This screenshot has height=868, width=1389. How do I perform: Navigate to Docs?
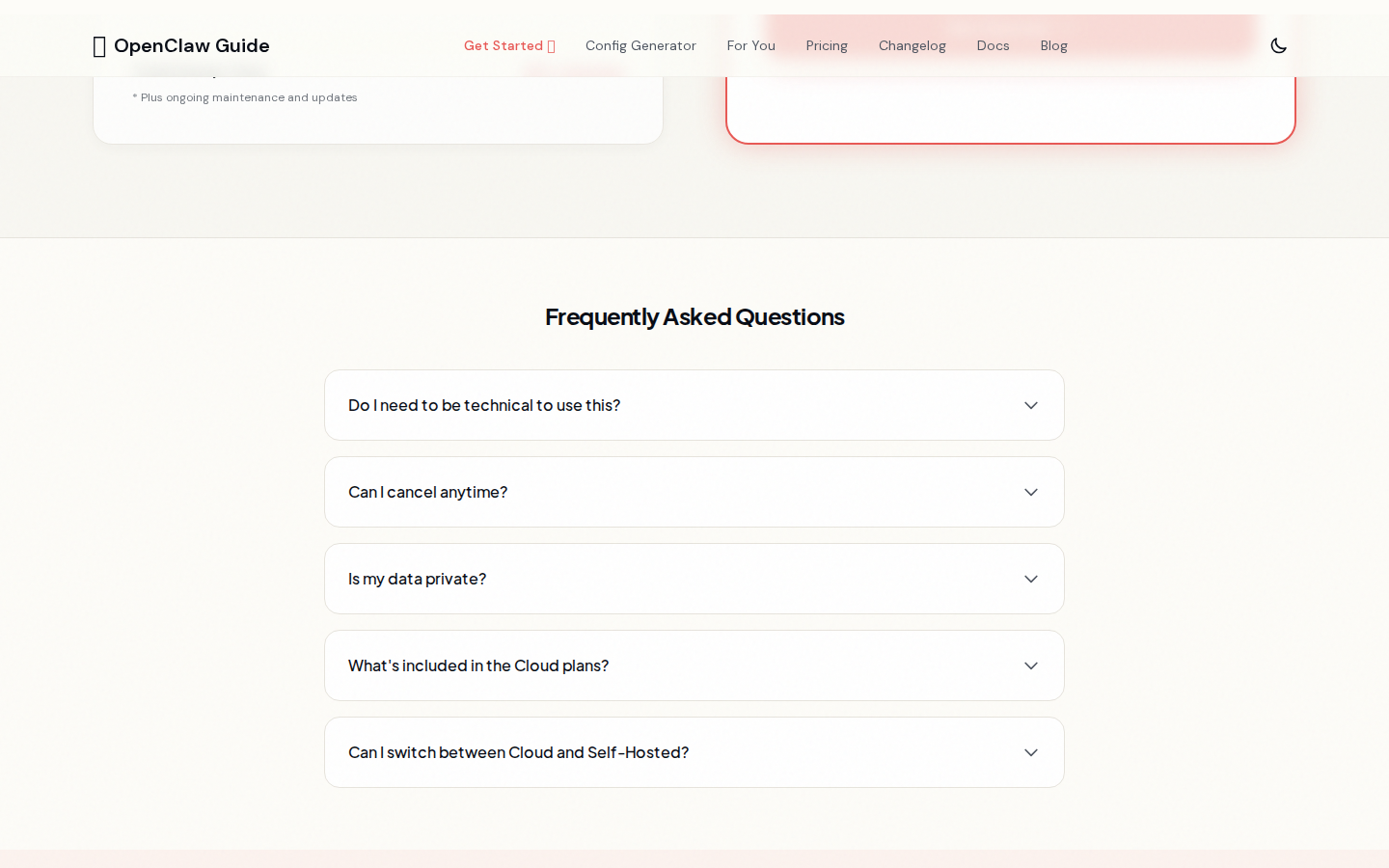[x=993, y=45]
